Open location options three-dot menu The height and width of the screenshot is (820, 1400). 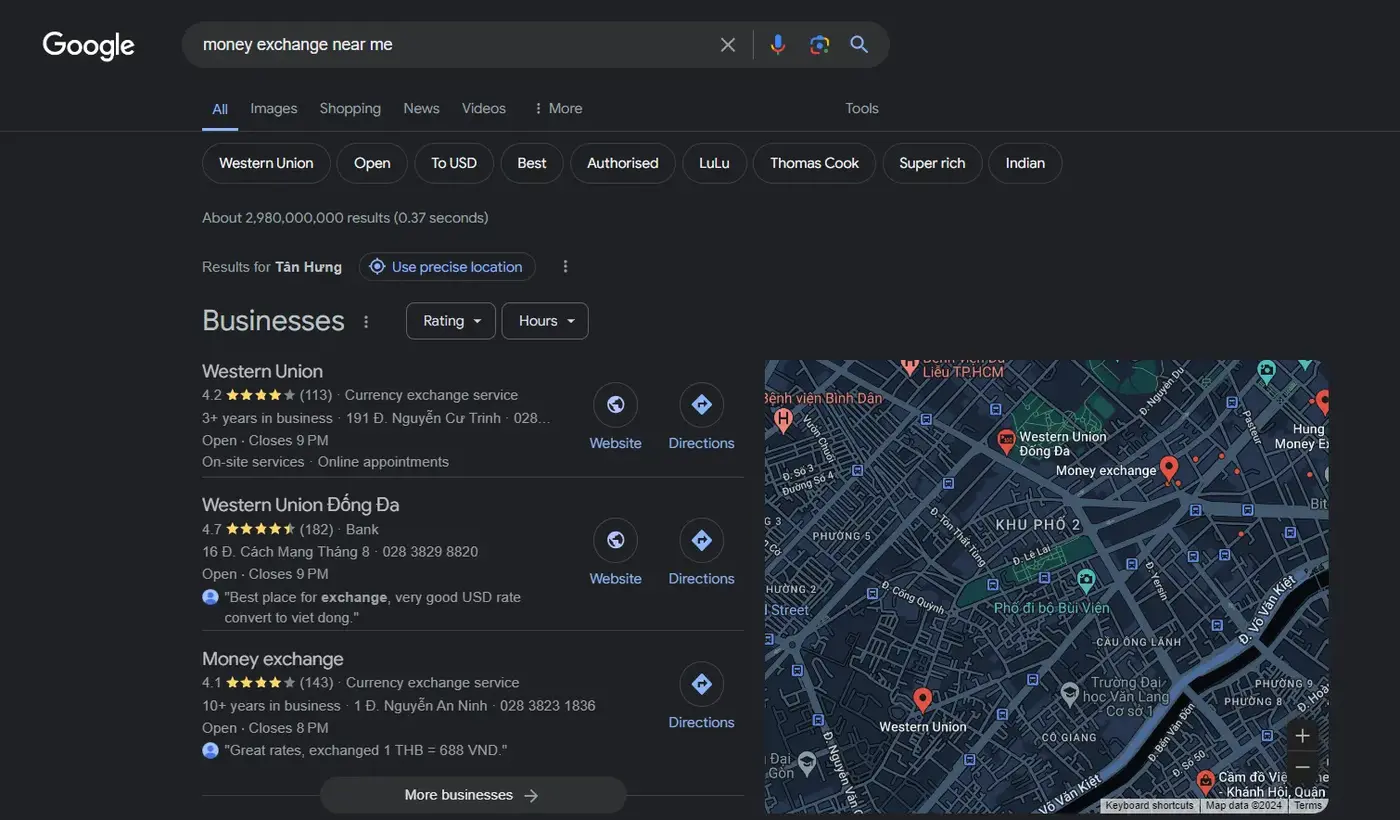(x=565, y=267)
